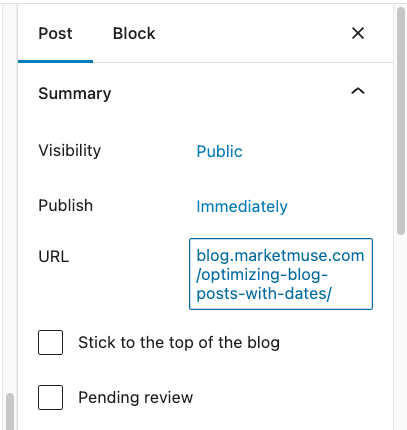This screenshot has height=430, width=407.
Task: Close the settings sidebar with the X icon
Action: click(x=358, y=33)
